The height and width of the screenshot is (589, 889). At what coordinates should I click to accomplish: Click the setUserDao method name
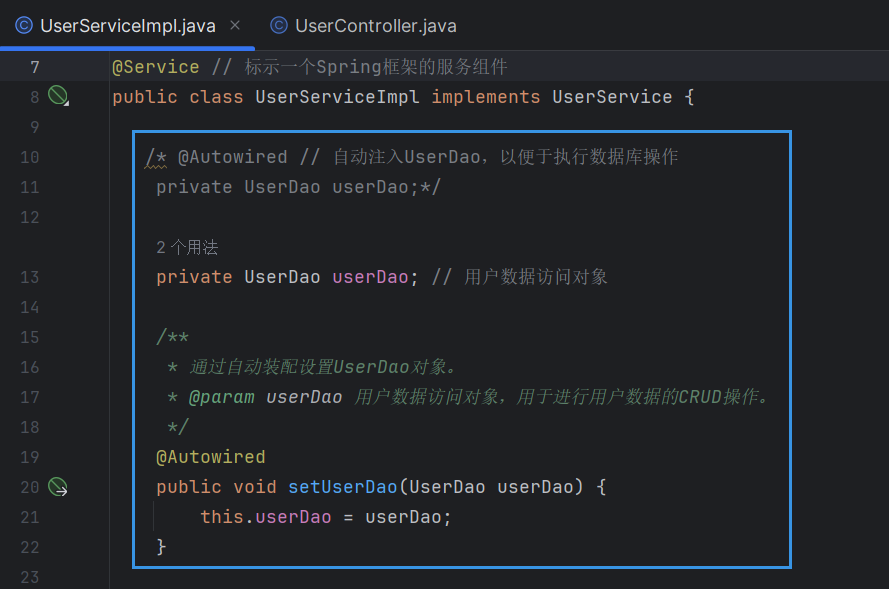(342, 487)
